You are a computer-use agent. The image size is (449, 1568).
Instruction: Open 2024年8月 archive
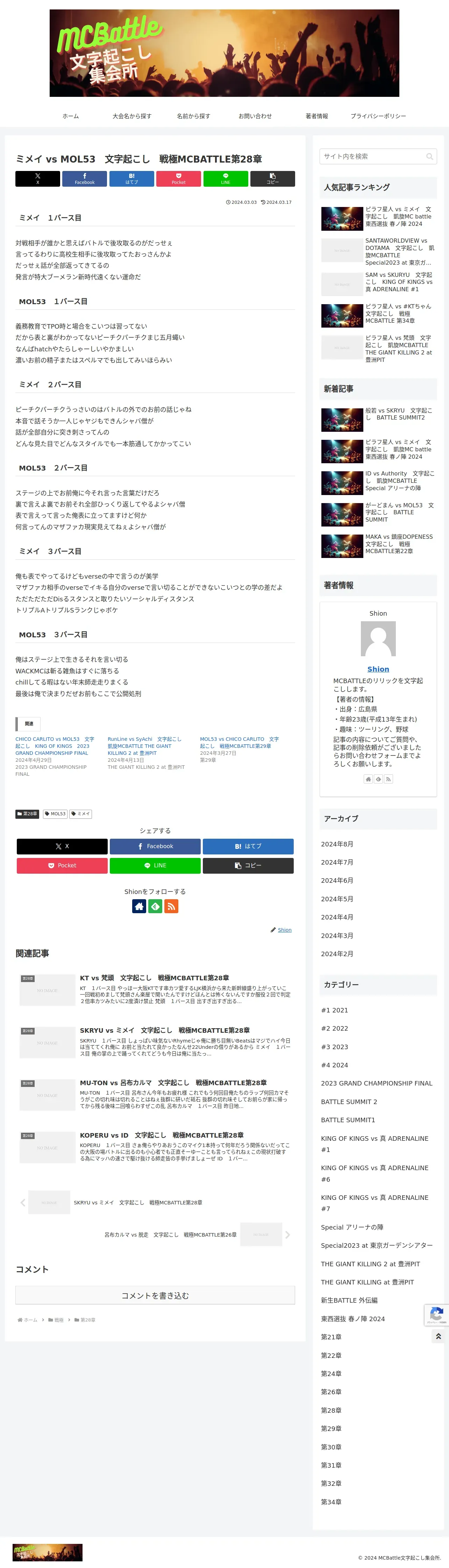[x=337, y=844]
